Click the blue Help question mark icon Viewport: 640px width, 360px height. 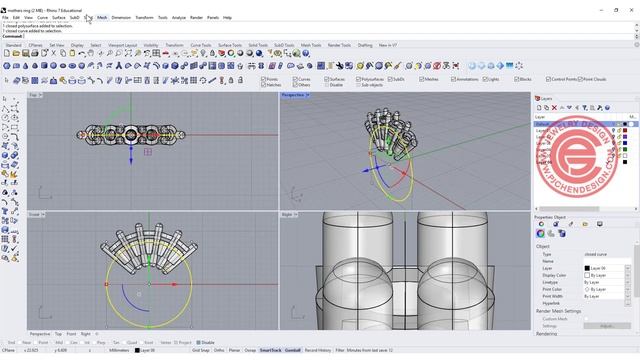(x=306, y=53)
